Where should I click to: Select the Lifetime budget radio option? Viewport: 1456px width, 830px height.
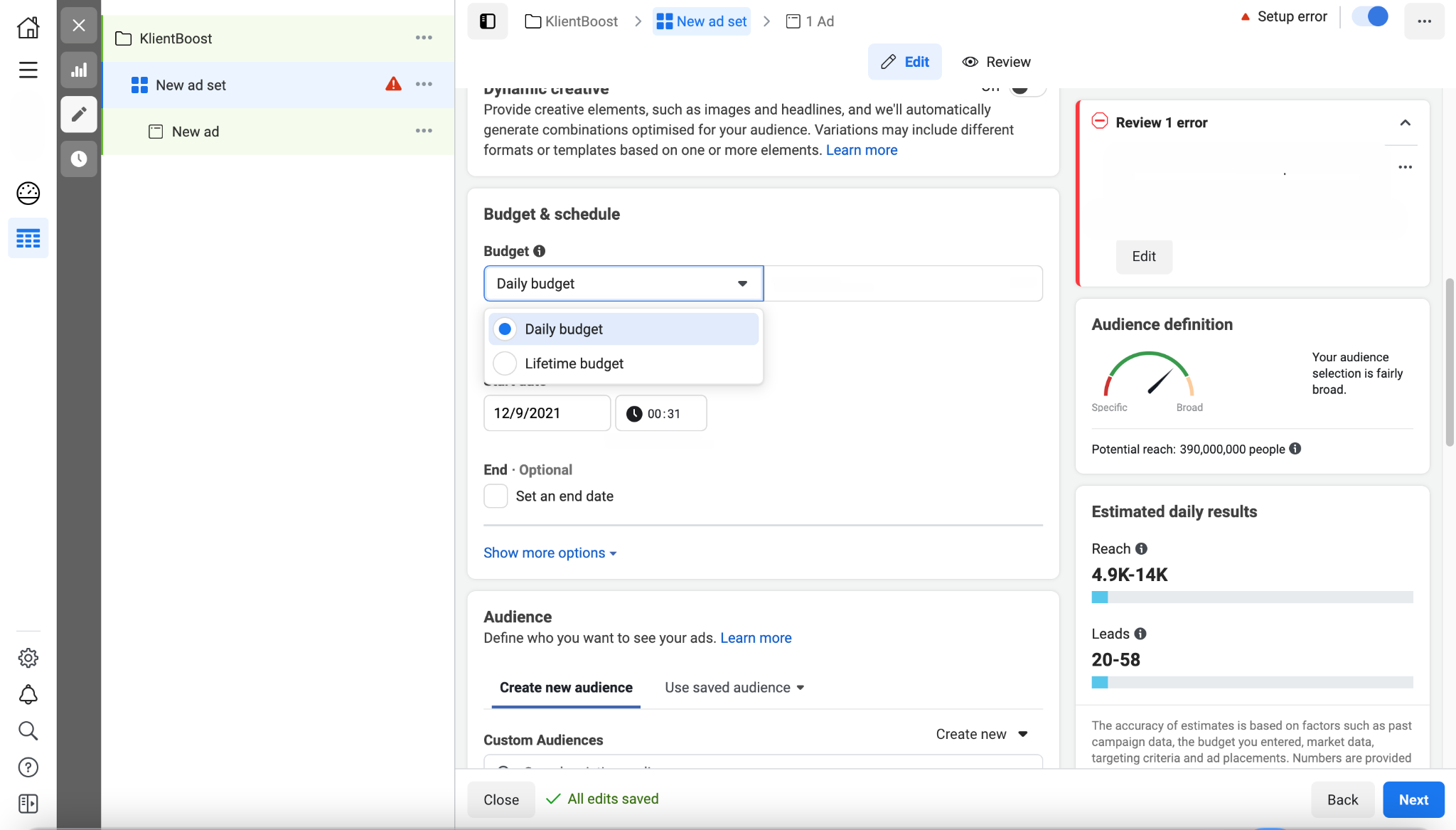point(505,363)
